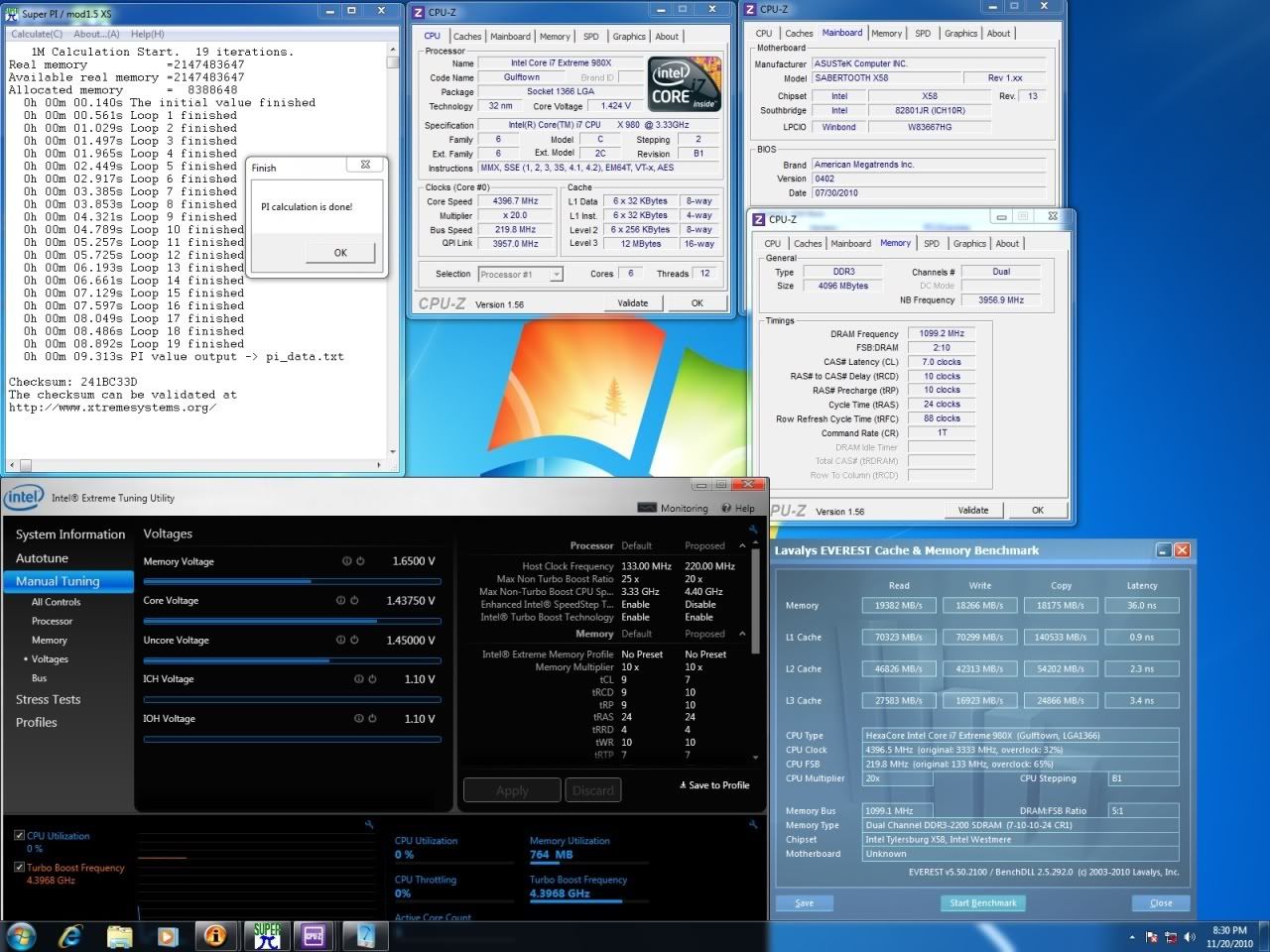Switch to the Caches tab in CPU-Z
This screenshot has height=952, width=1270.
coord(467,37)
